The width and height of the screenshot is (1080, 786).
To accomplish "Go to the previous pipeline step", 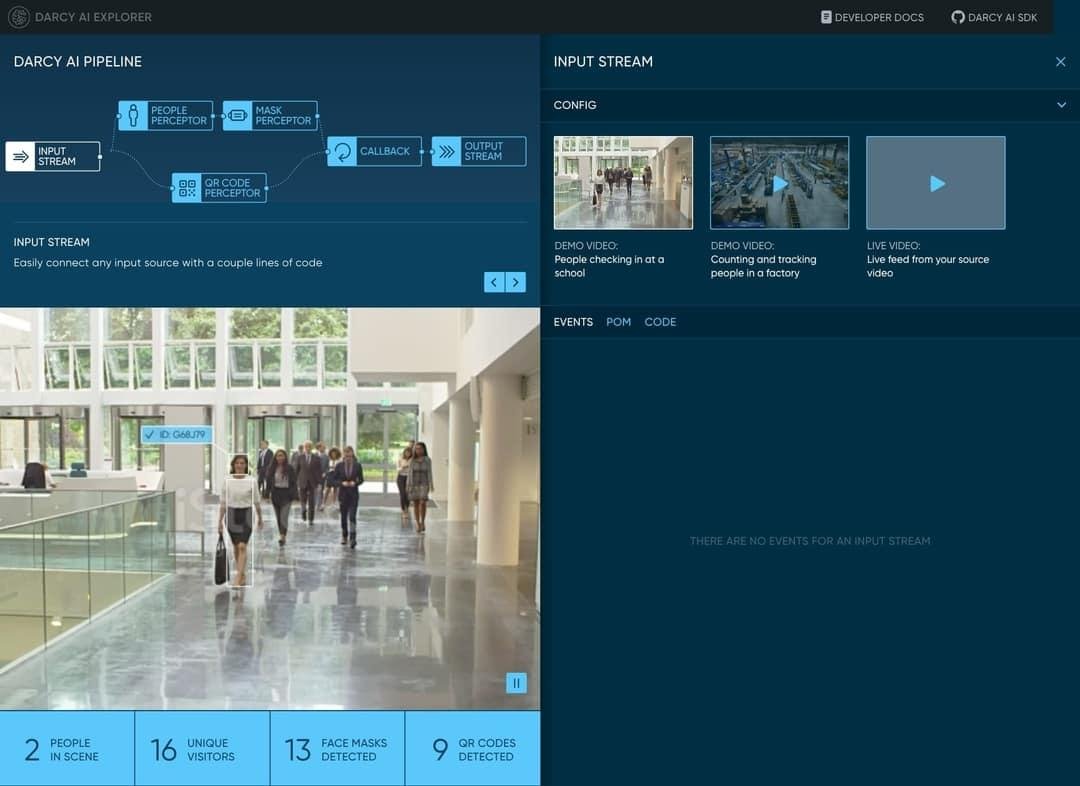I will 494,282.
